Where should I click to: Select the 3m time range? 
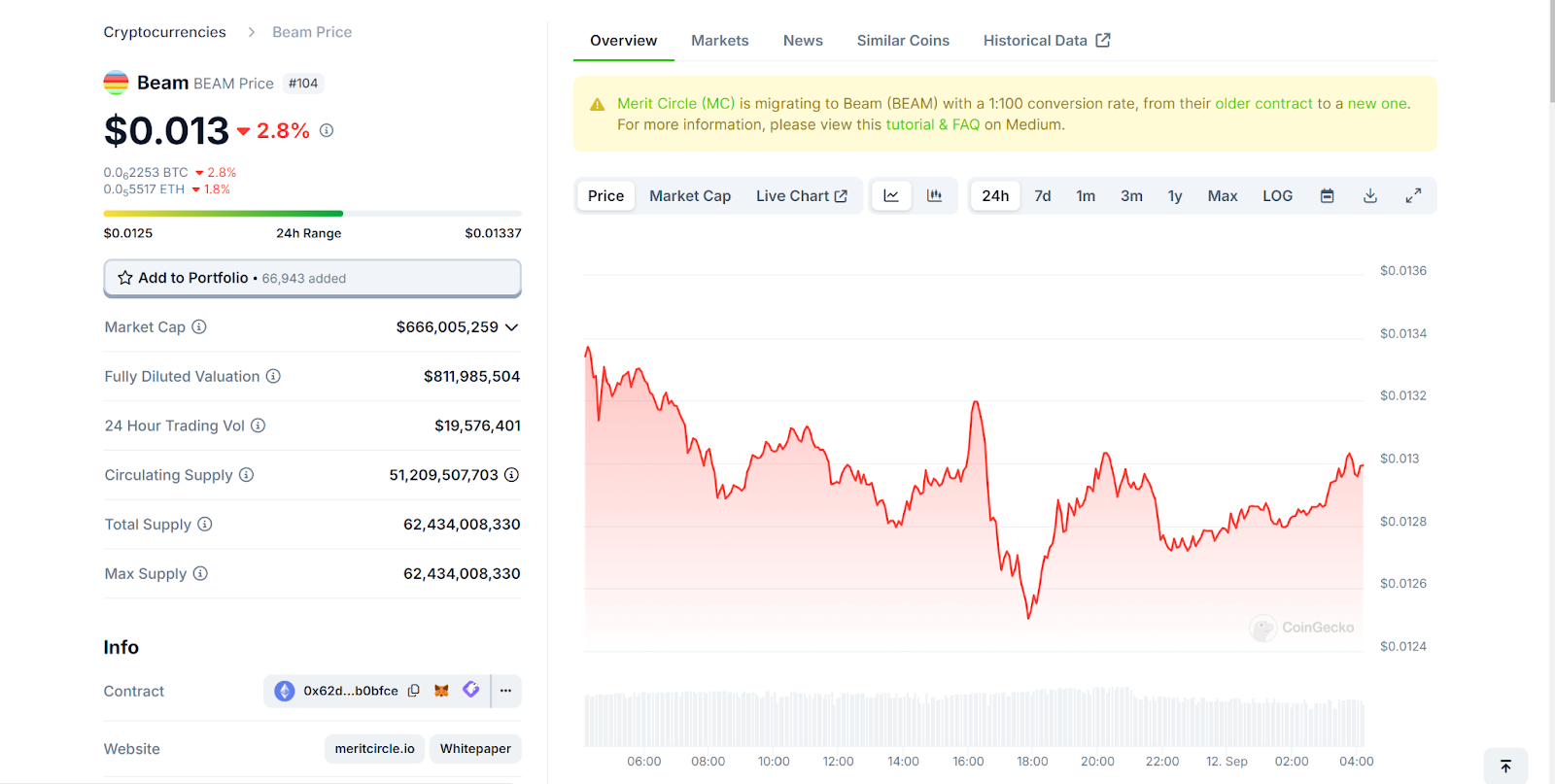click(1131, 196)
